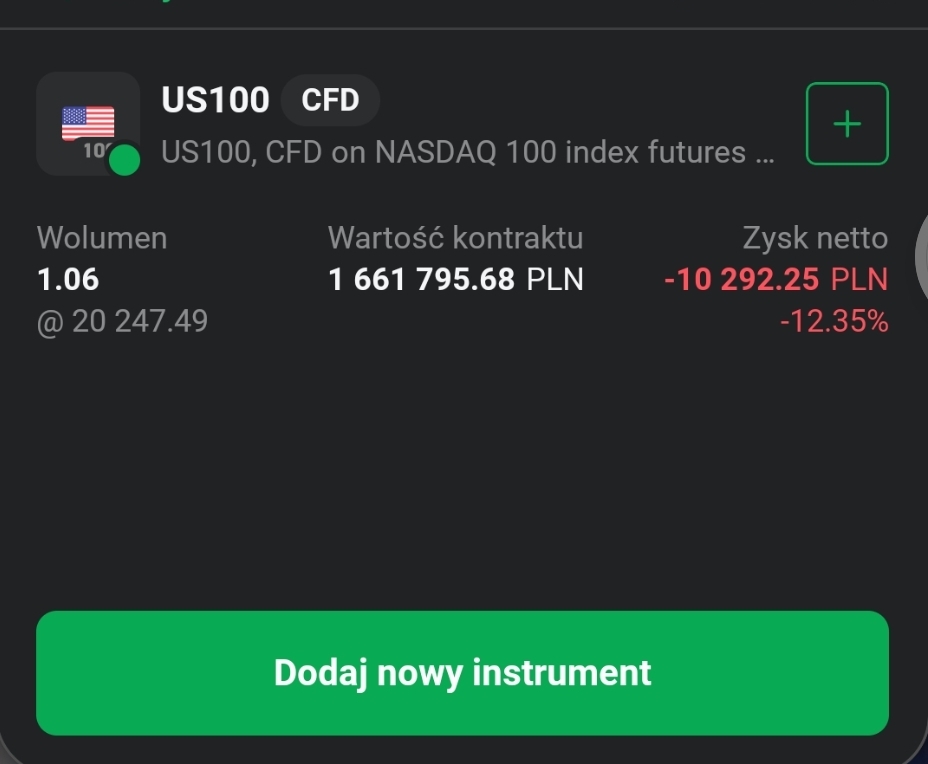Image resolution: width=928 pixels, height=764 pixels.
Task: Tap the CFD badge next to US100
Action: 330,101
